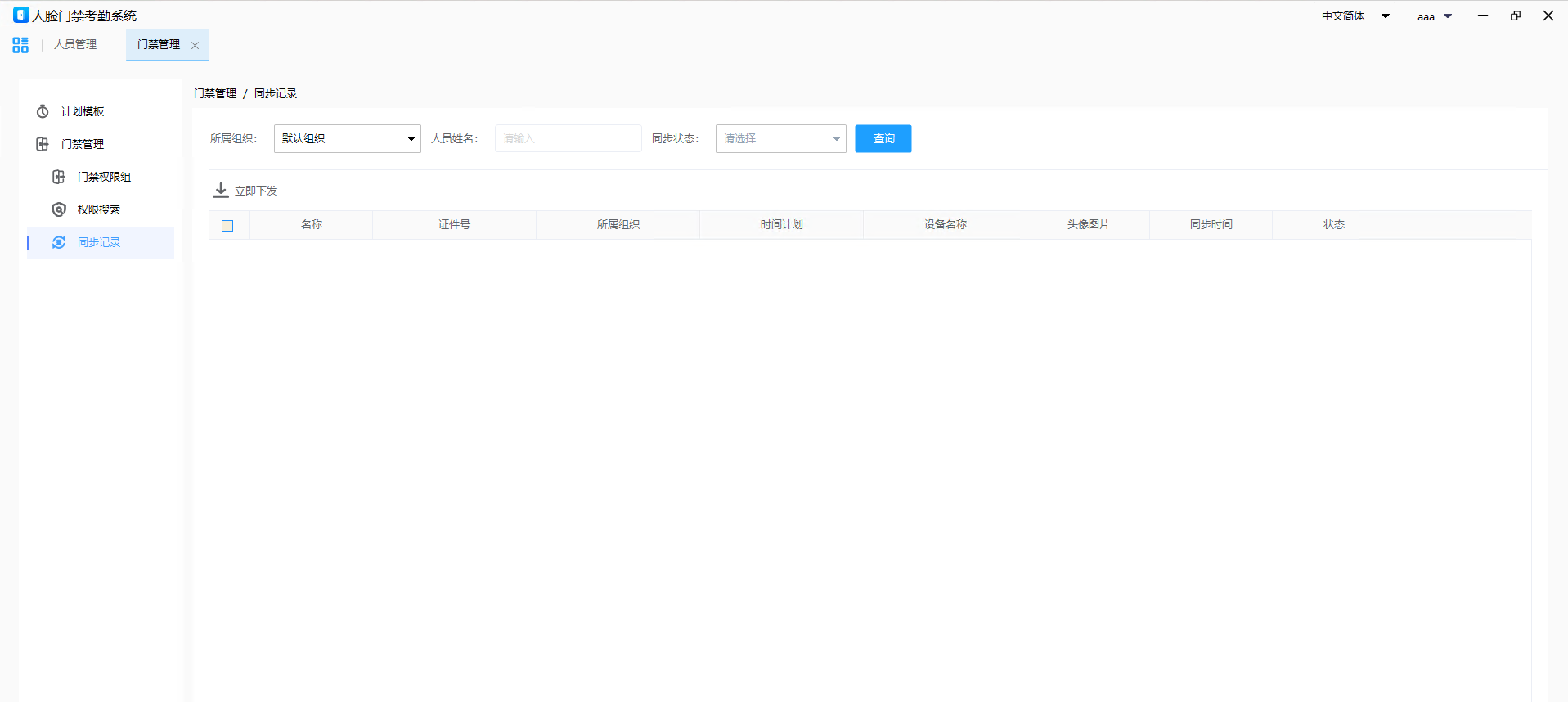Image resolution: width=1568 pixels, height=702 pixels.
Task: Click the grid home icon
Action: 20,45
